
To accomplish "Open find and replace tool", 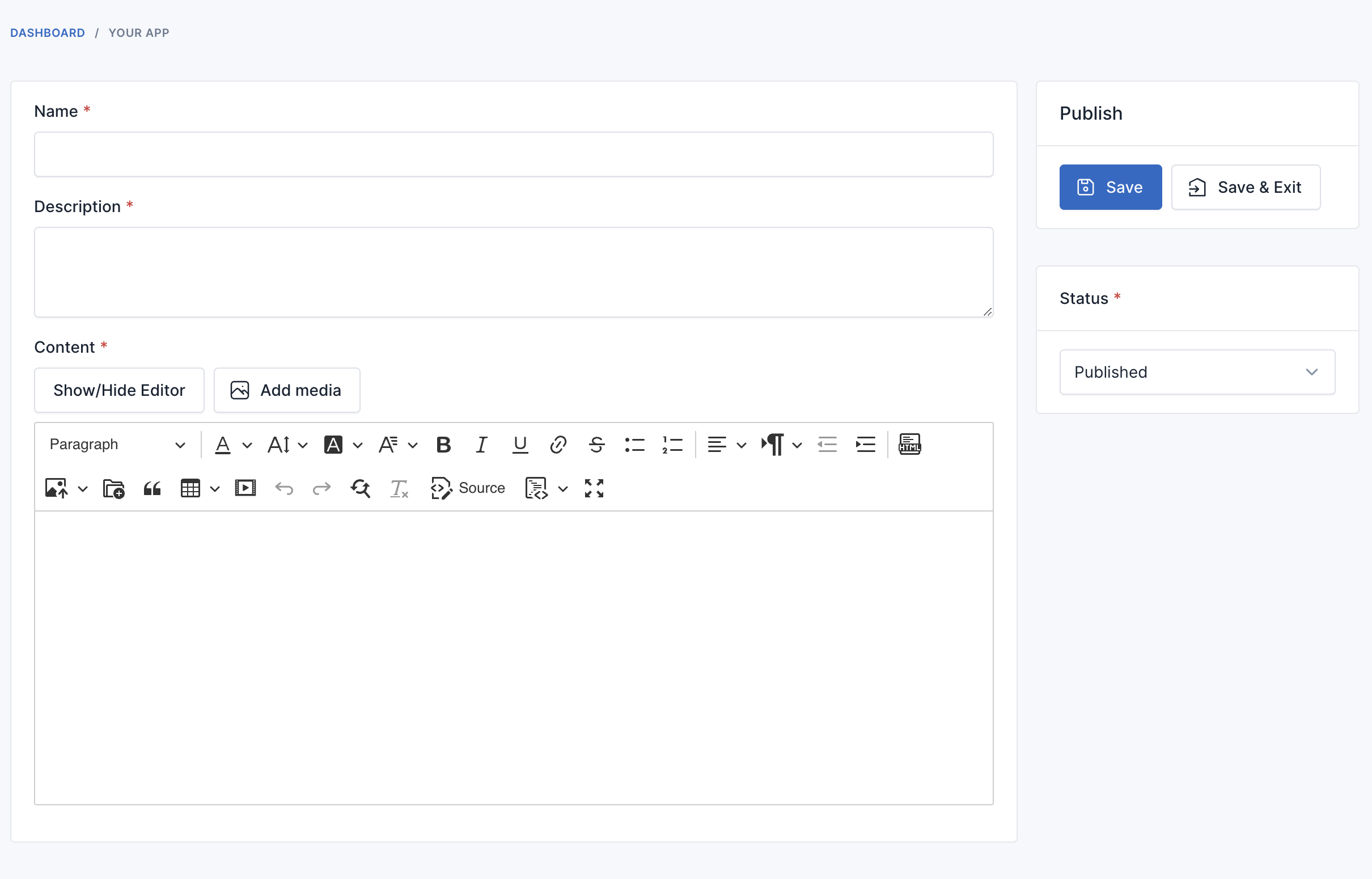I will click(361, 489).
